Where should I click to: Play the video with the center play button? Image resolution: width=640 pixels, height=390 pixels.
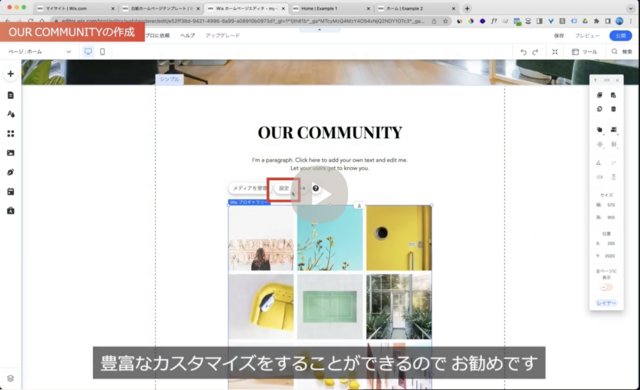320,195
